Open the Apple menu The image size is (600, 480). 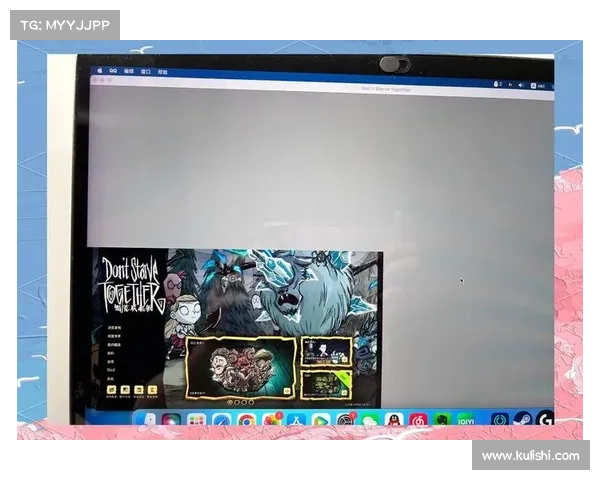coord(100,70)
